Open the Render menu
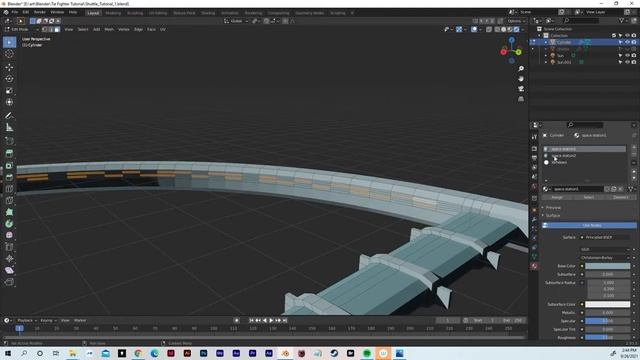The image size is (640, 360). 40,12
